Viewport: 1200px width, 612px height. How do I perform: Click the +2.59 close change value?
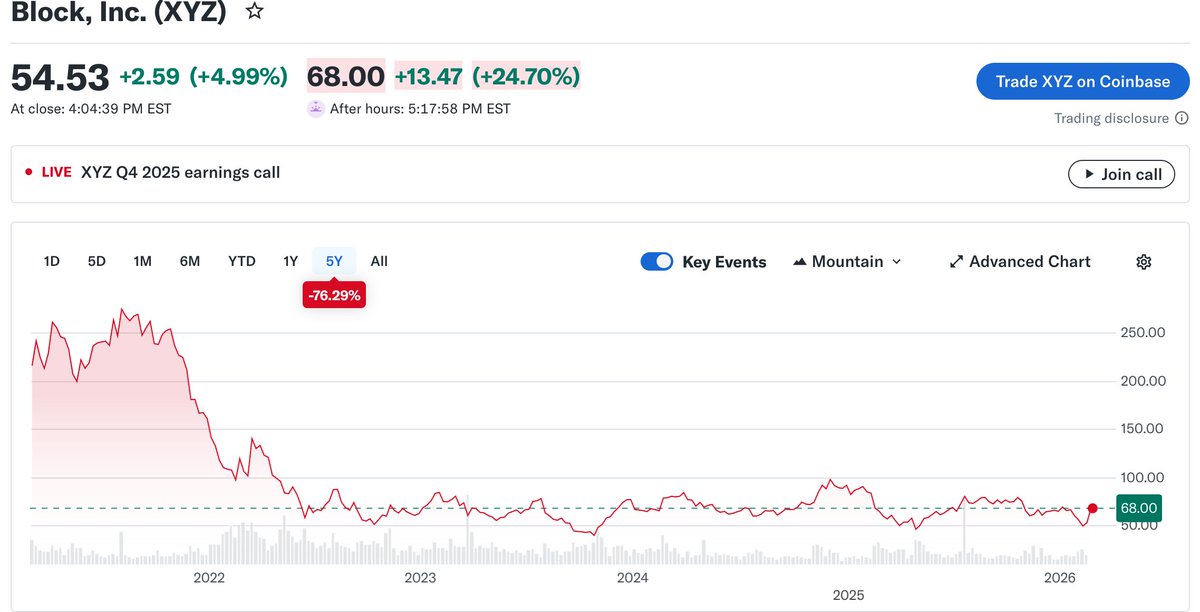click(150, 77)
